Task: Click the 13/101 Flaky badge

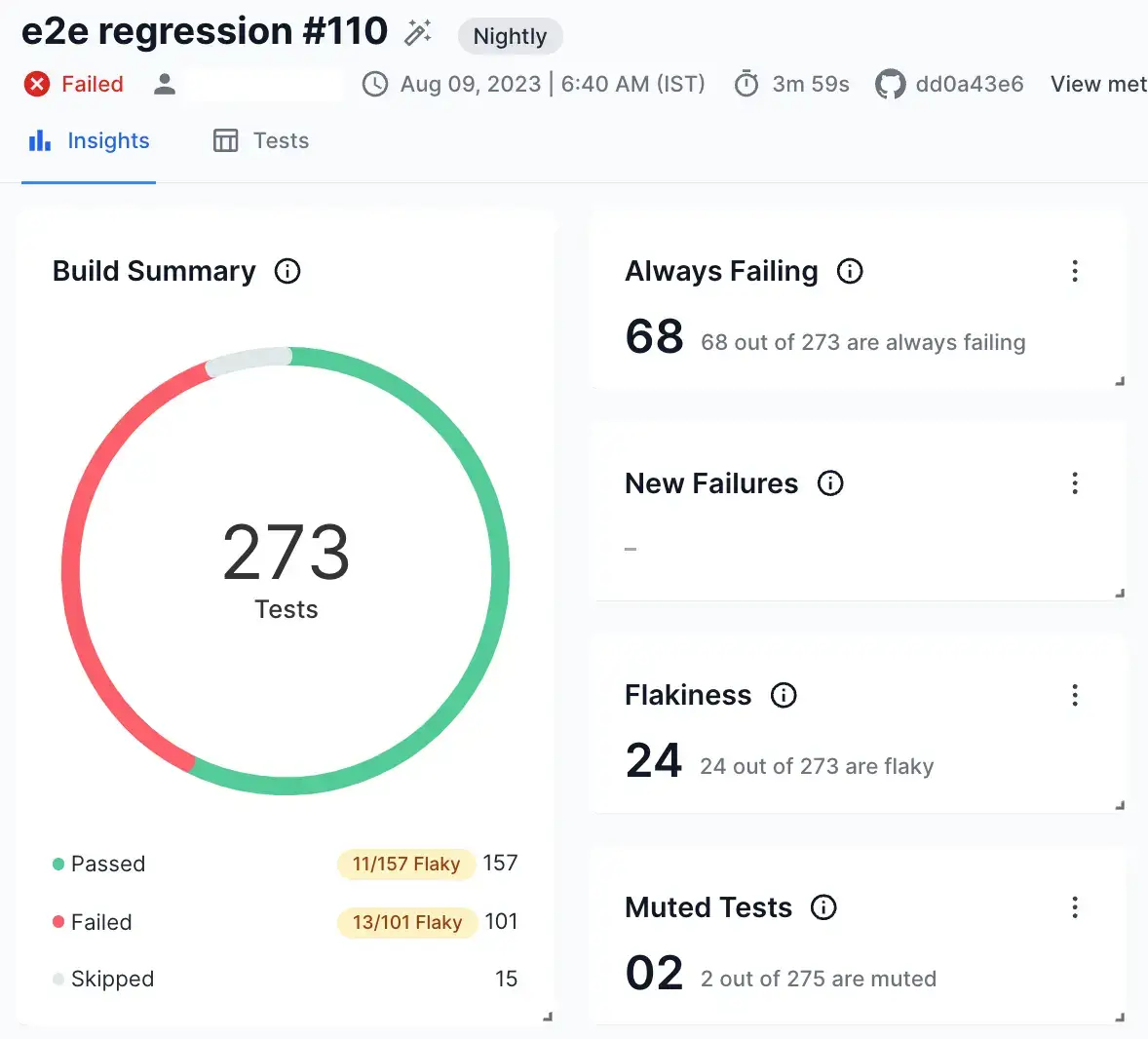Action: tap(406, 922)
